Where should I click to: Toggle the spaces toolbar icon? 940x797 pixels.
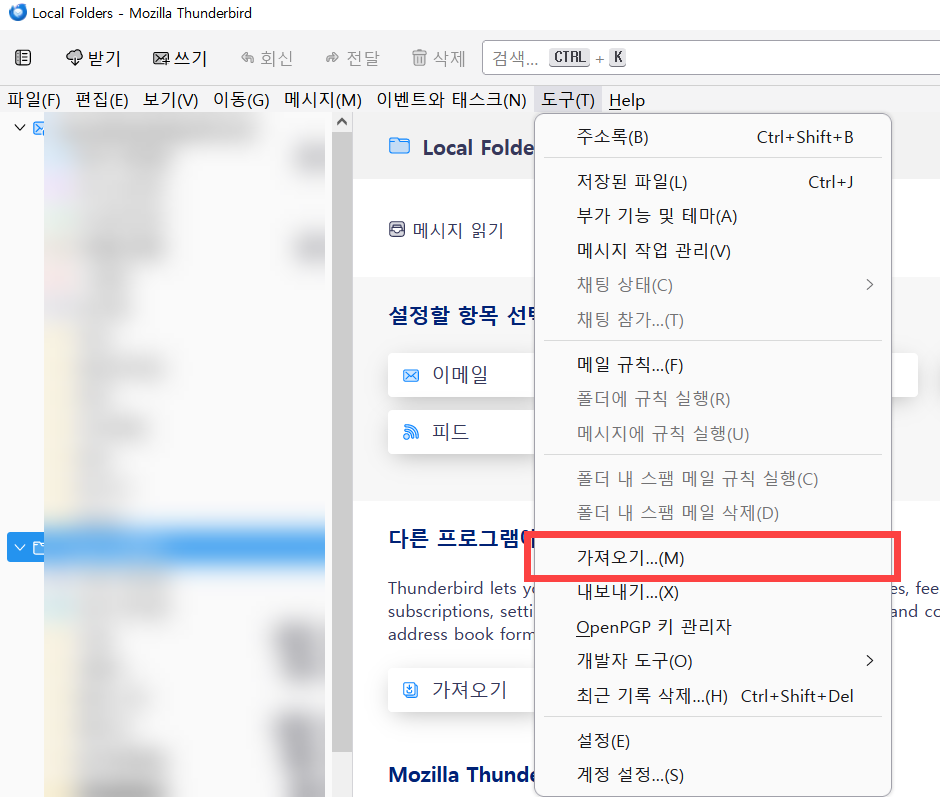23,58
